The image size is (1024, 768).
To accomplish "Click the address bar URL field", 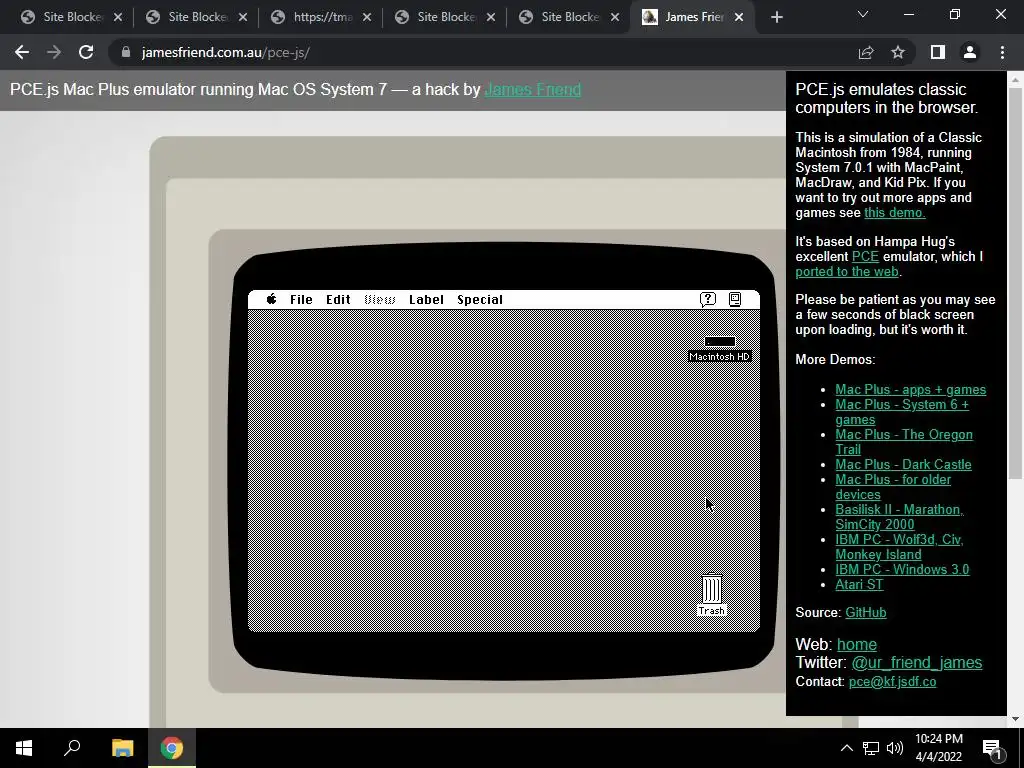I will tap(483, 52).
